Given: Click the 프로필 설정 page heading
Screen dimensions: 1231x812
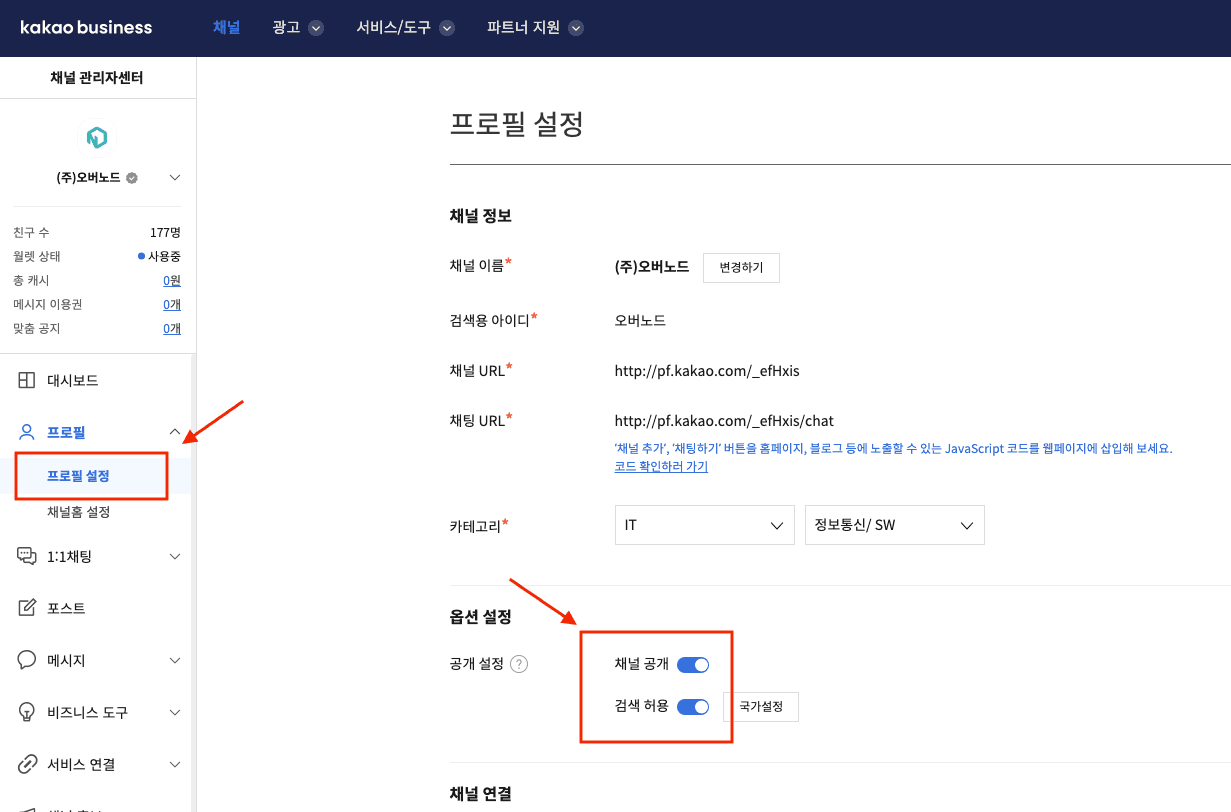Looking at the screenshot, I should point(517,124).
